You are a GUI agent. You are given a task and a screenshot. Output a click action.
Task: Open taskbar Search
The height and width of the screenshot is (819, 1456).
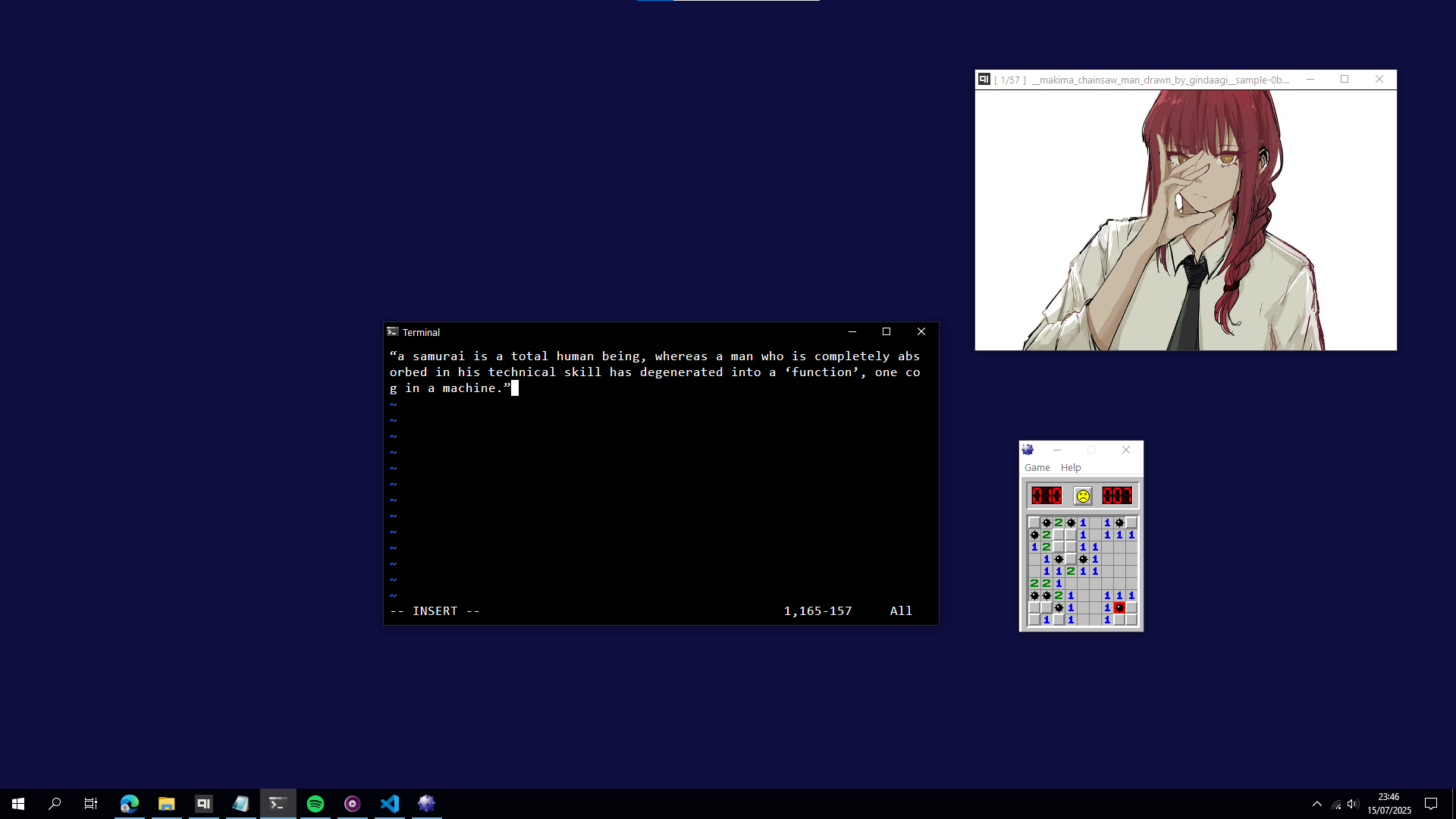click(x=55, y=804)
